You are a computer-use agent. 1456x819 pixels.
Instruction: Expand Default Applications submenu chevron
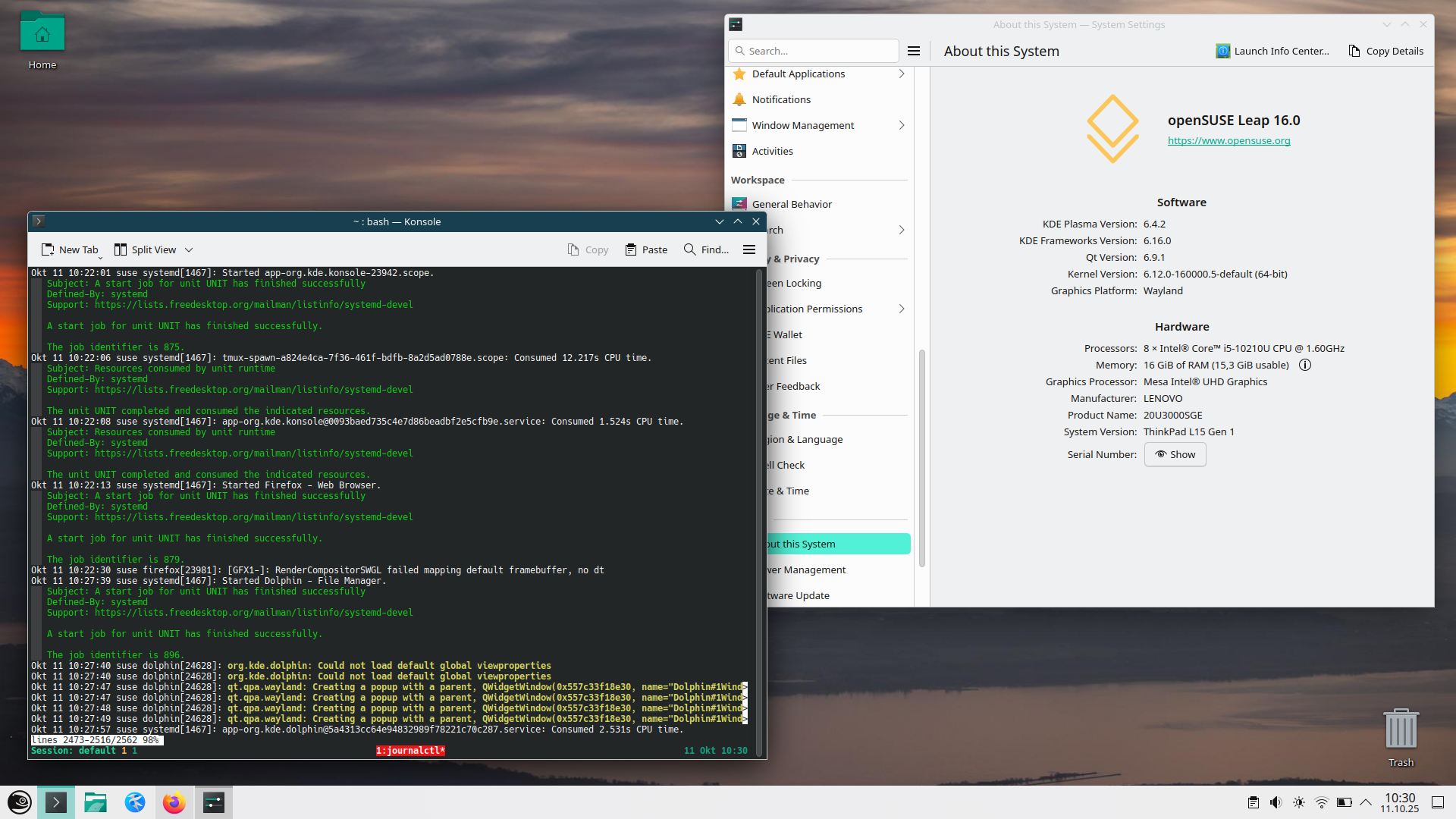(902, 74)
